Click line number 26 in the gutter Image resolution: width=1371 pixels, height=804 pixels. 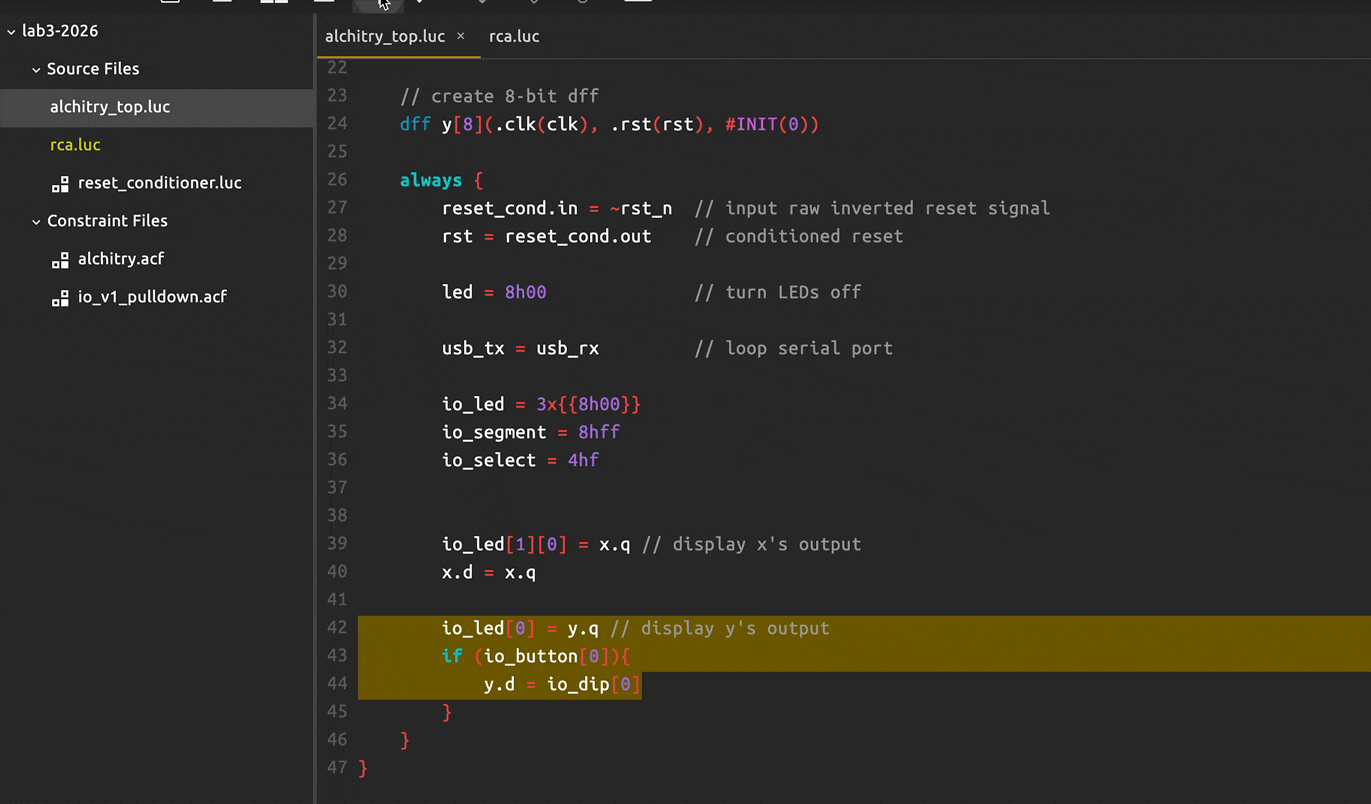(337, 180)
